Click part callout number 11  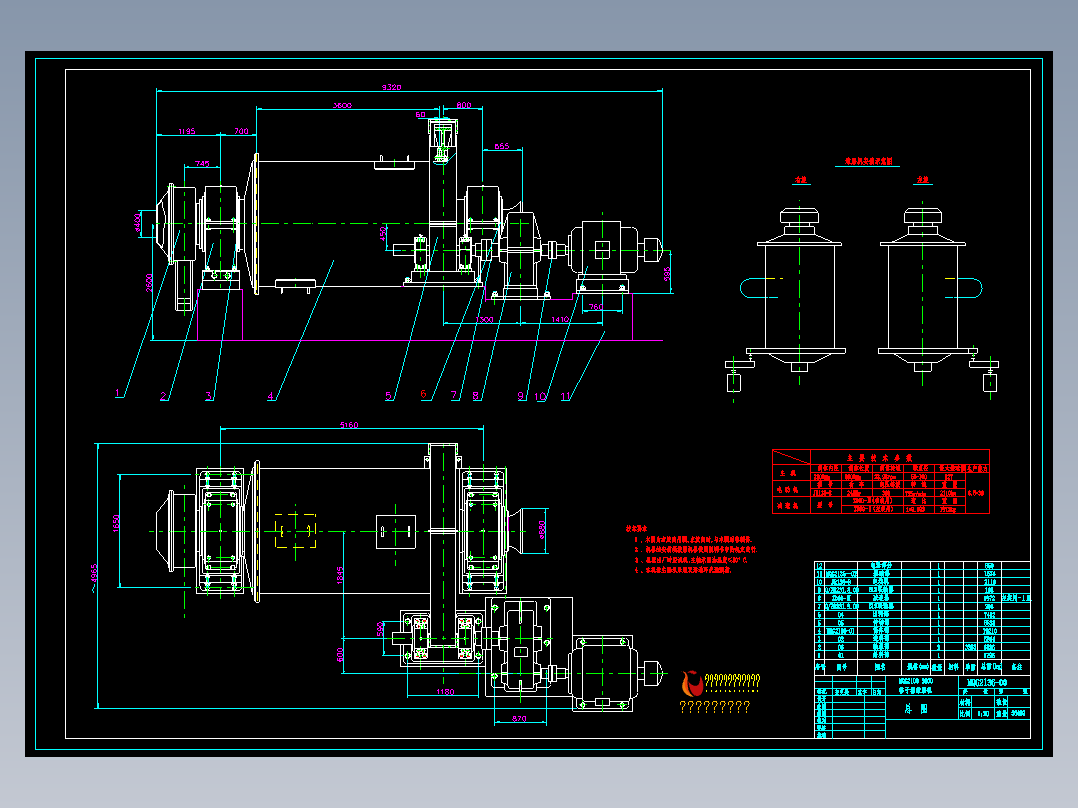point(565,396)
